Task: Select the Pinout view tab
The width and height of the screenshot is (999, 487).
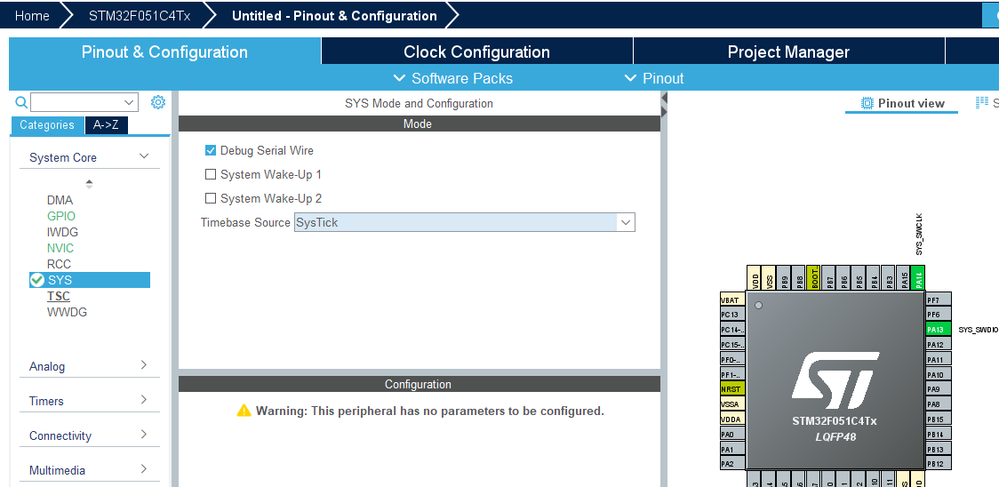Action: (x=902, y=103)
